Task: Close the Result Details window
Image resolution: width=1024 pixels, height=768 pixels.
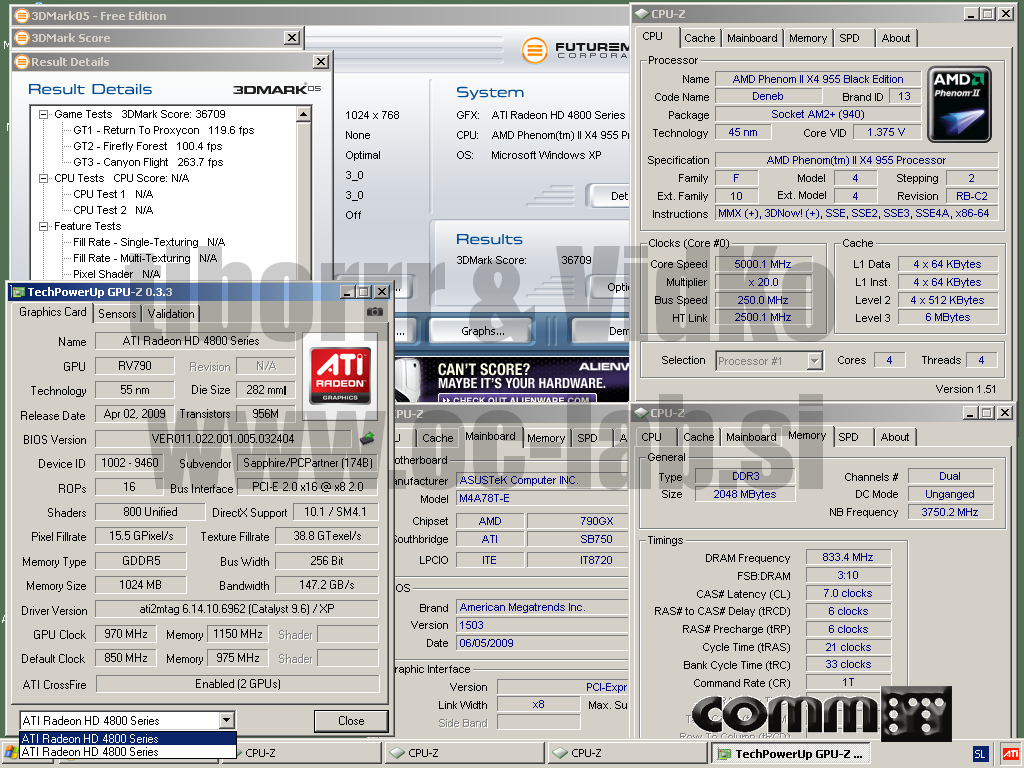Action: click(321, 62)
